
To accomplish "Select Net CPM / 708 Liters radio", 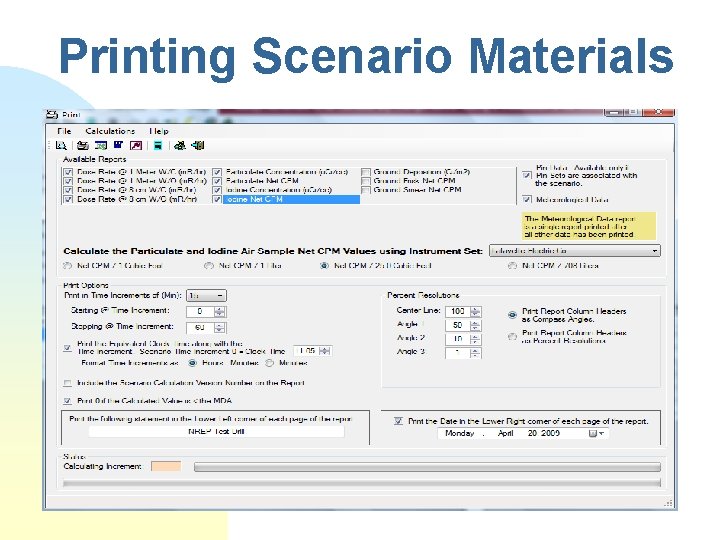I will tap(512, 265).
